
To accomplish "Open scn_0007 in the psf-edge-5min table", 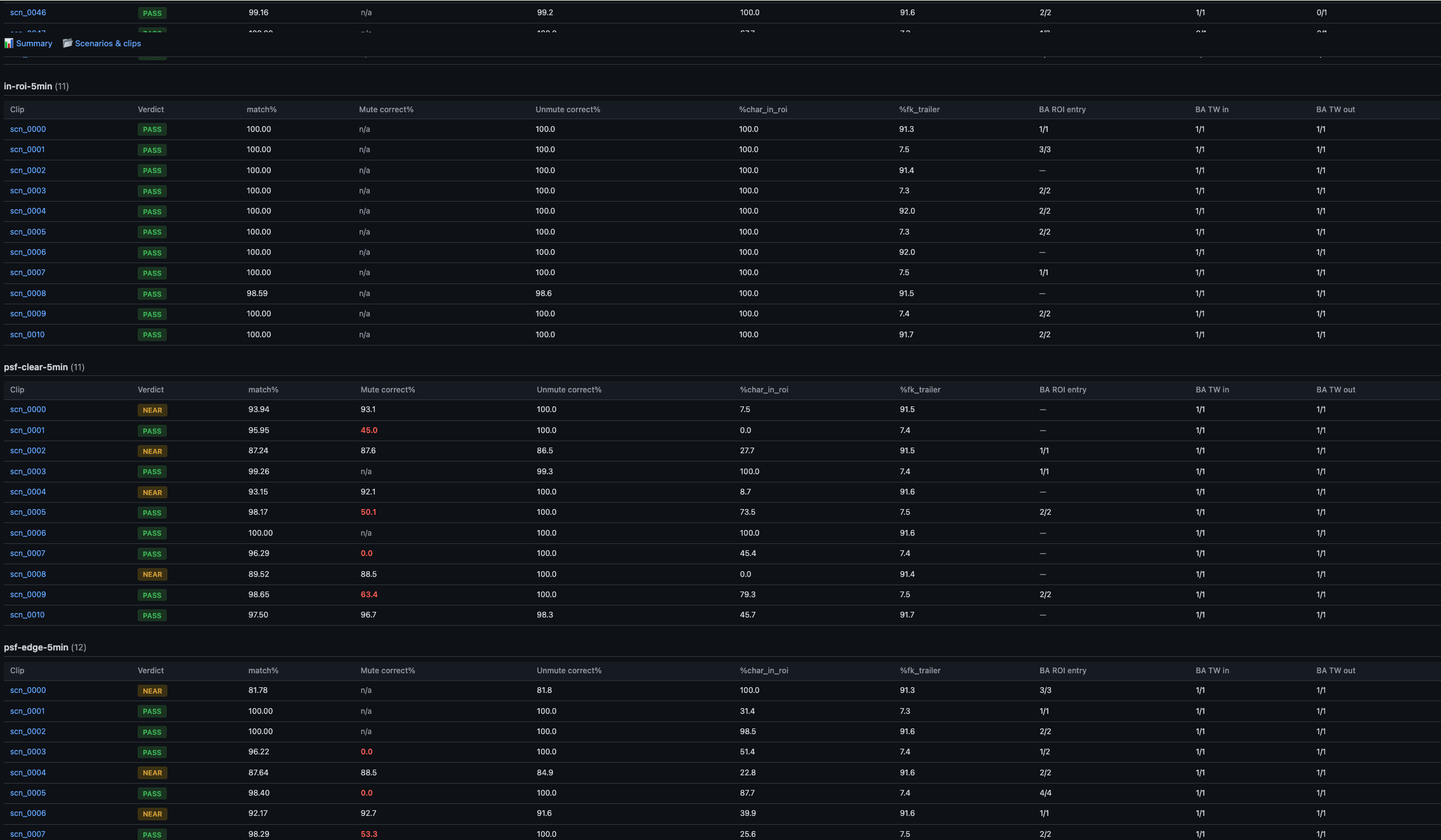I will 28,834.
